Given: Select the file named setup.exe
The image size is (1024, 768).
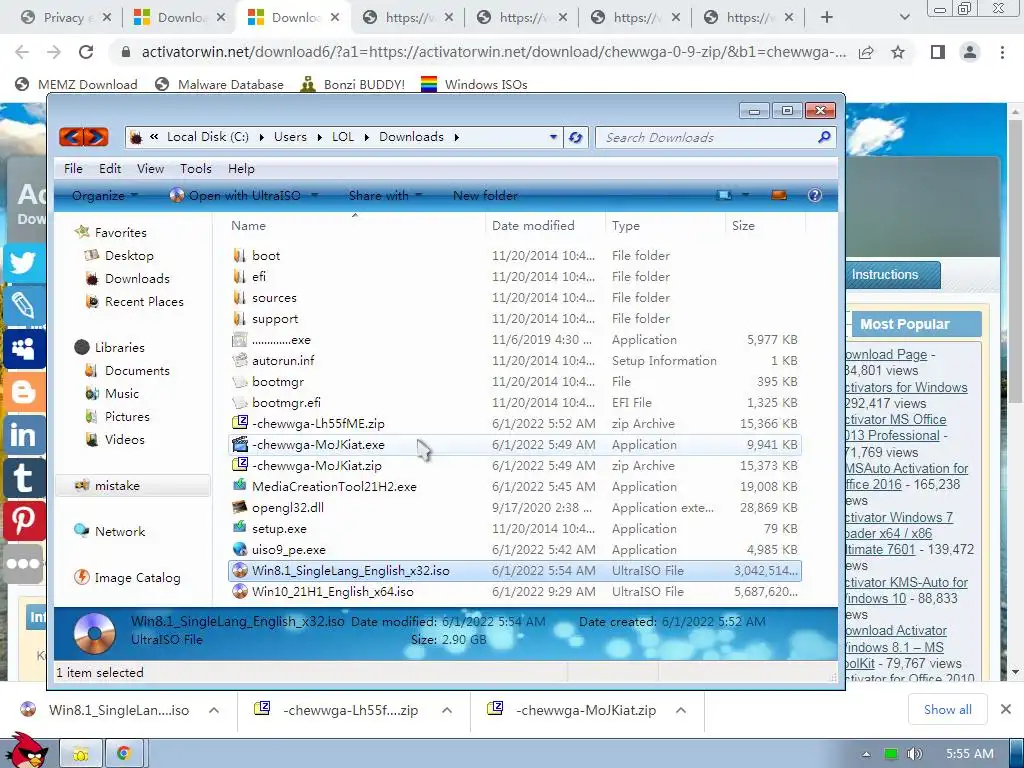Looking at the screenshot, I should tap(279, 528).
